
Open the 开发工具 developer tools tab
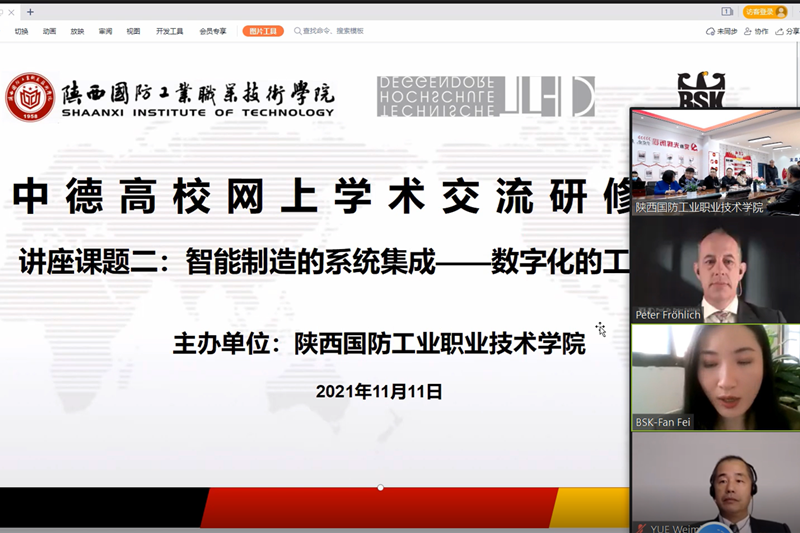tap(169, 31)
